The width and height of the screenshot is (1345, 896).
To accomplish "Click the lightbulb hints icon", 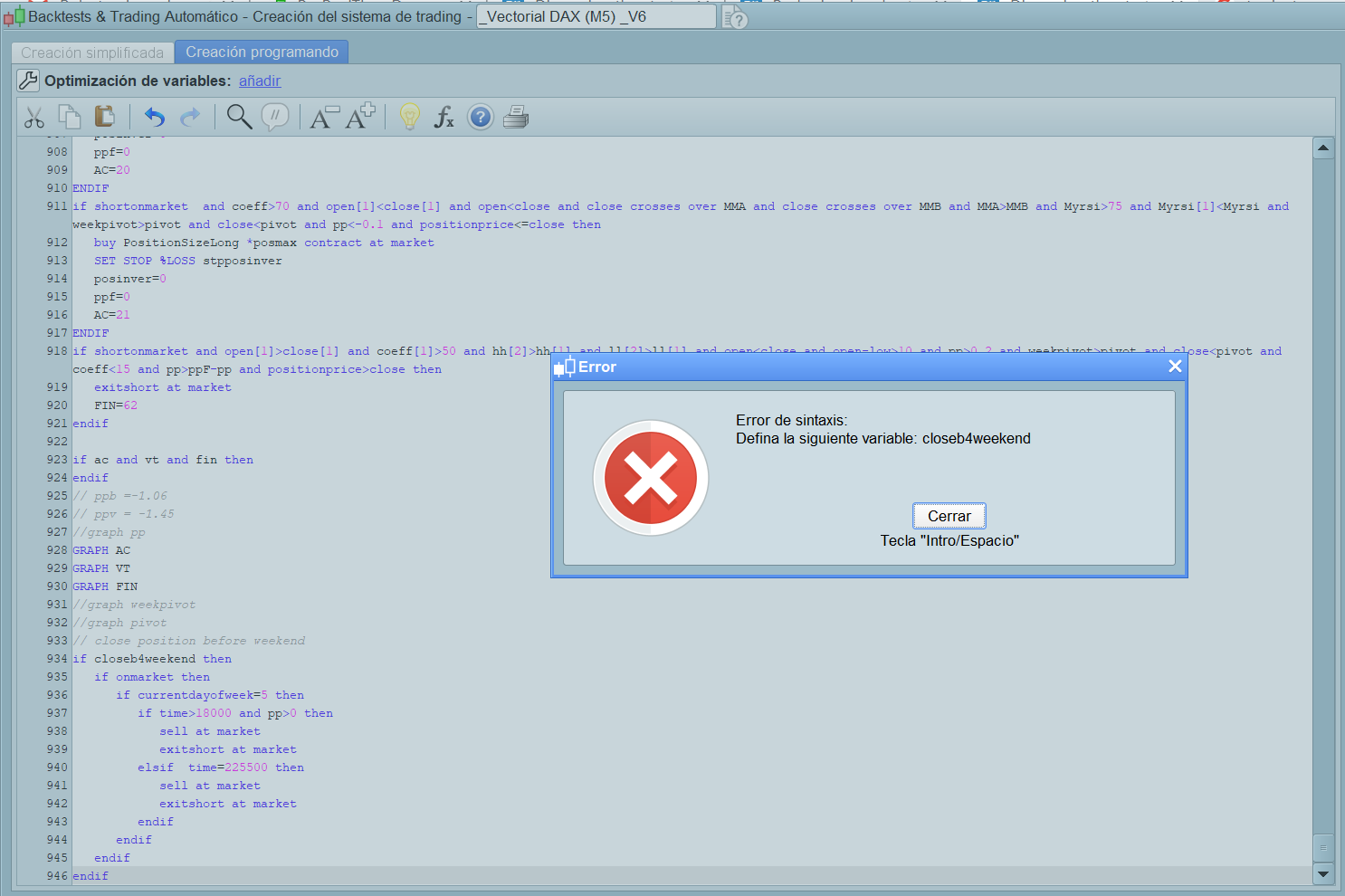I will (x=410, y=117).
